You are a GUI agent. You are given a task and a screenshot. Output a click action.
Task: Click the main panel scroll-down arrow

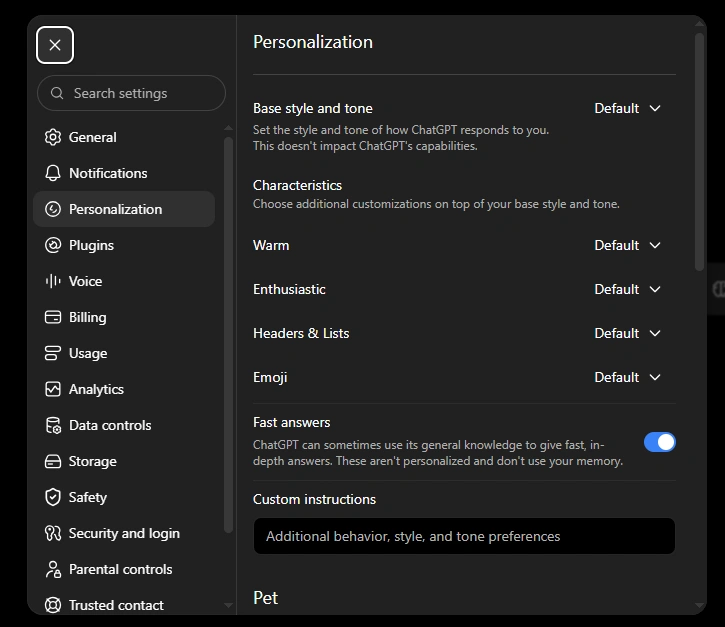click(700, 605)
